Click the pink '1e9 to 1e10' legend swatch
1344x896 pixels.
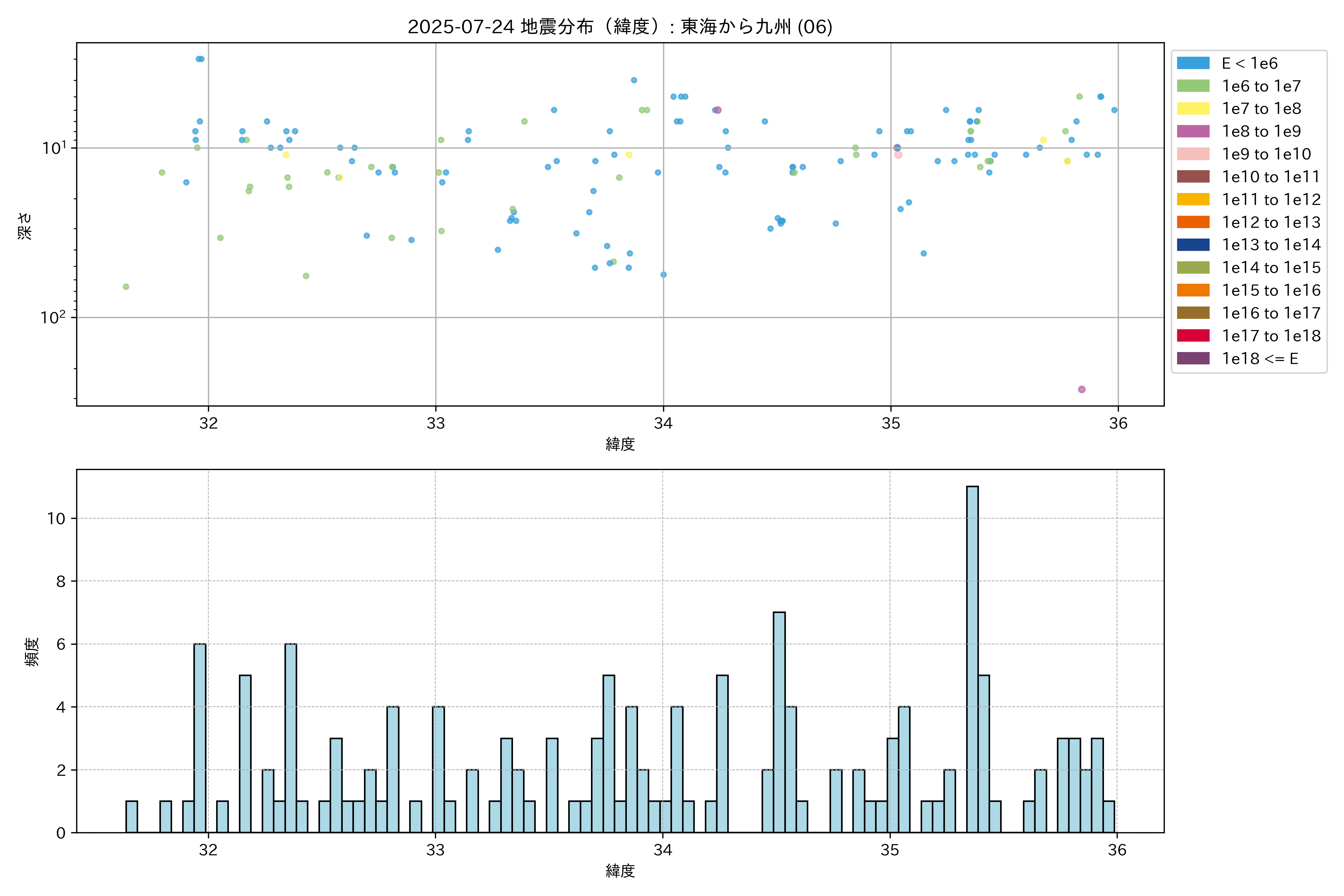1192,154
